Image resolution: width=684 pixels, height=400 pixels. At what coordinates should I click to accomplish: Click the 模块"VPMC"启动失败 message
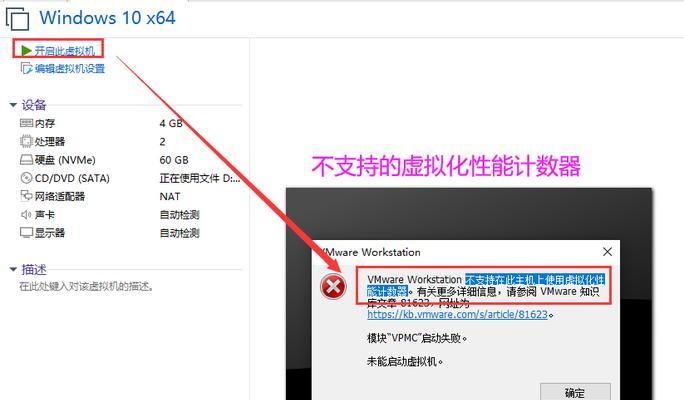417,338
